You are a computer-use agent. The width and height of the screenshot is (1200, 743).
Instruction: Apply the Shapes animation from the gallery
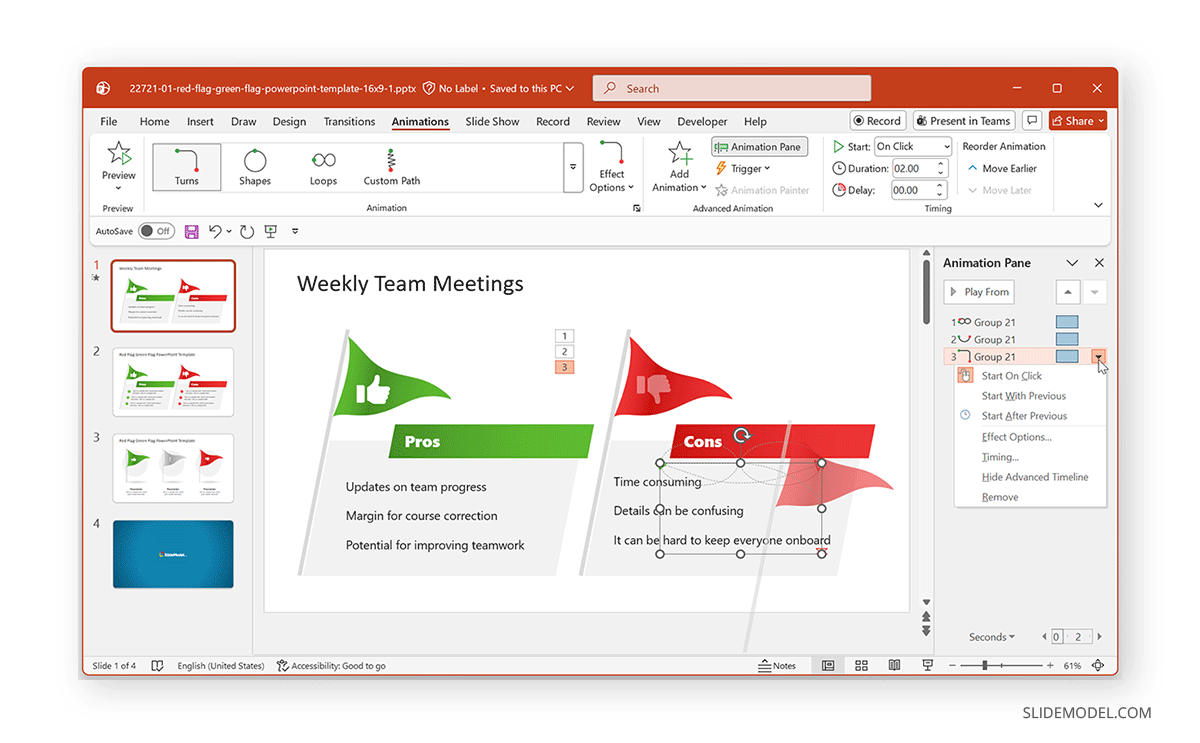pos(255,166)
